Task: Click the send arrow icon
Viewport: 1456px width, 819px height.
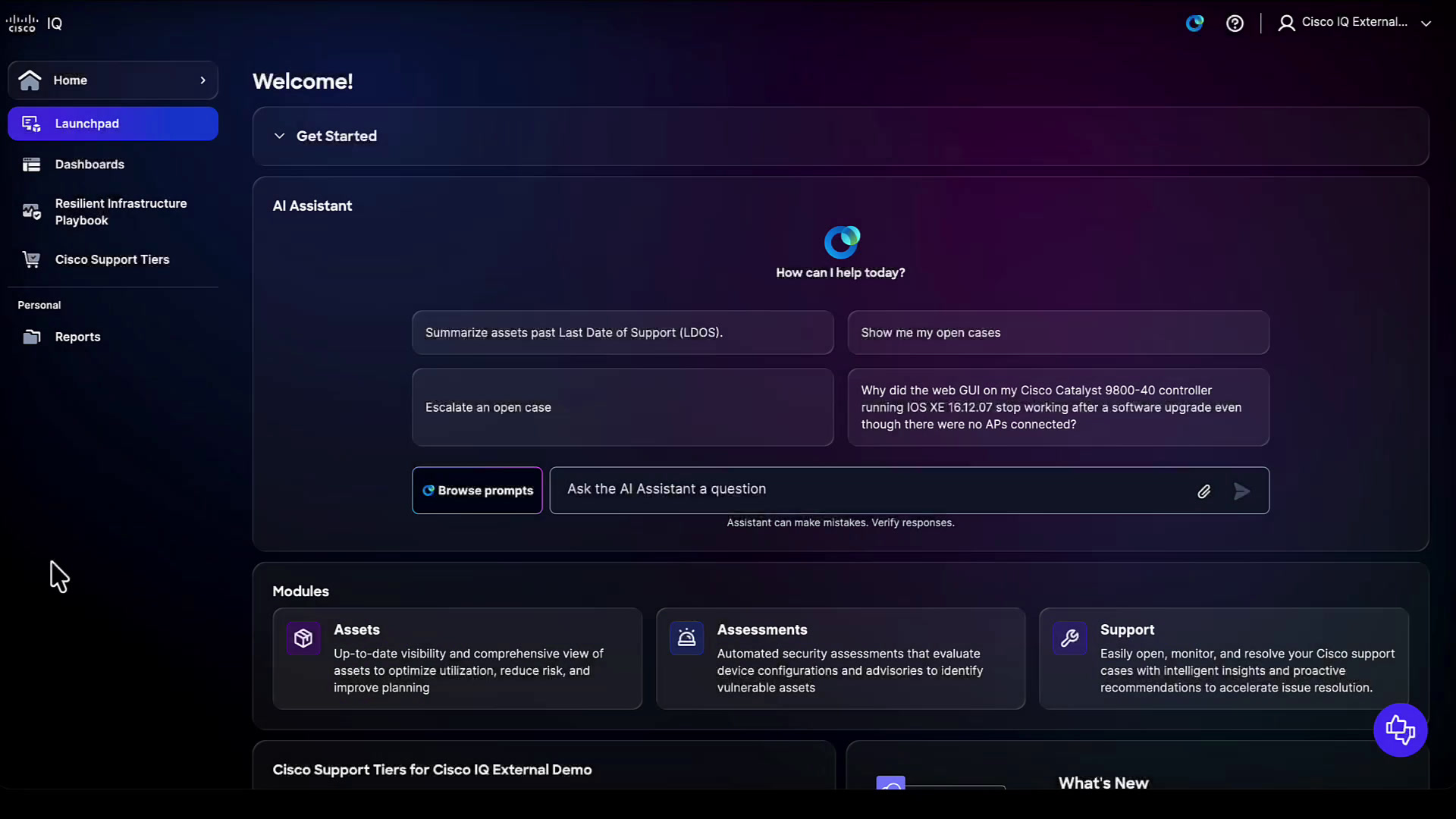Action: pyautogui.click(x=1241, y=491)
